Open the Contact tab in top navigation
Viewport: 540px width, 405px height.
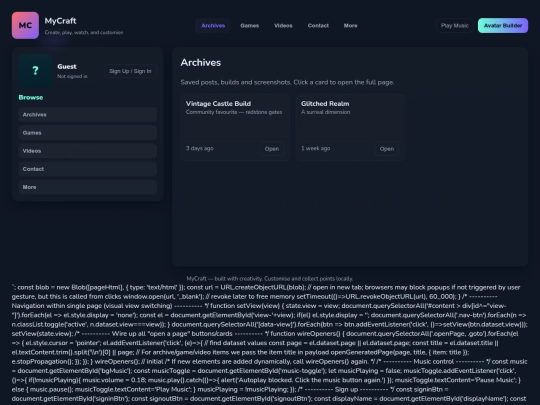318,25
